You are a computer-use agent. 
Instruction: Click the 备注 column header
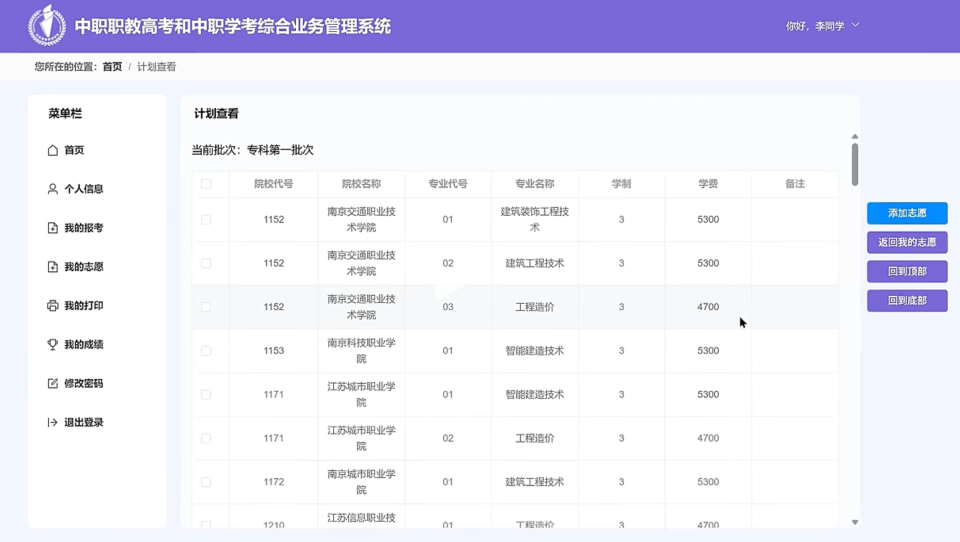[795, 184]
